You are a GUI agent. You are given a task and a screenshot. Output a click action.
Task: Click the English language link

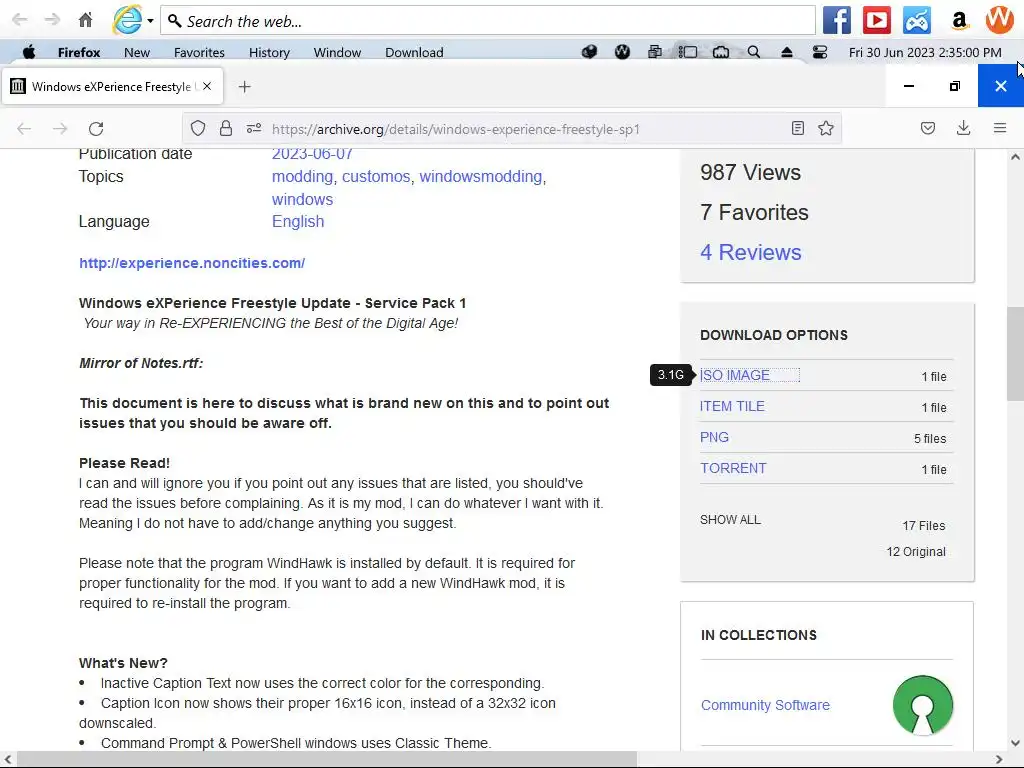[x=298, y=221]
